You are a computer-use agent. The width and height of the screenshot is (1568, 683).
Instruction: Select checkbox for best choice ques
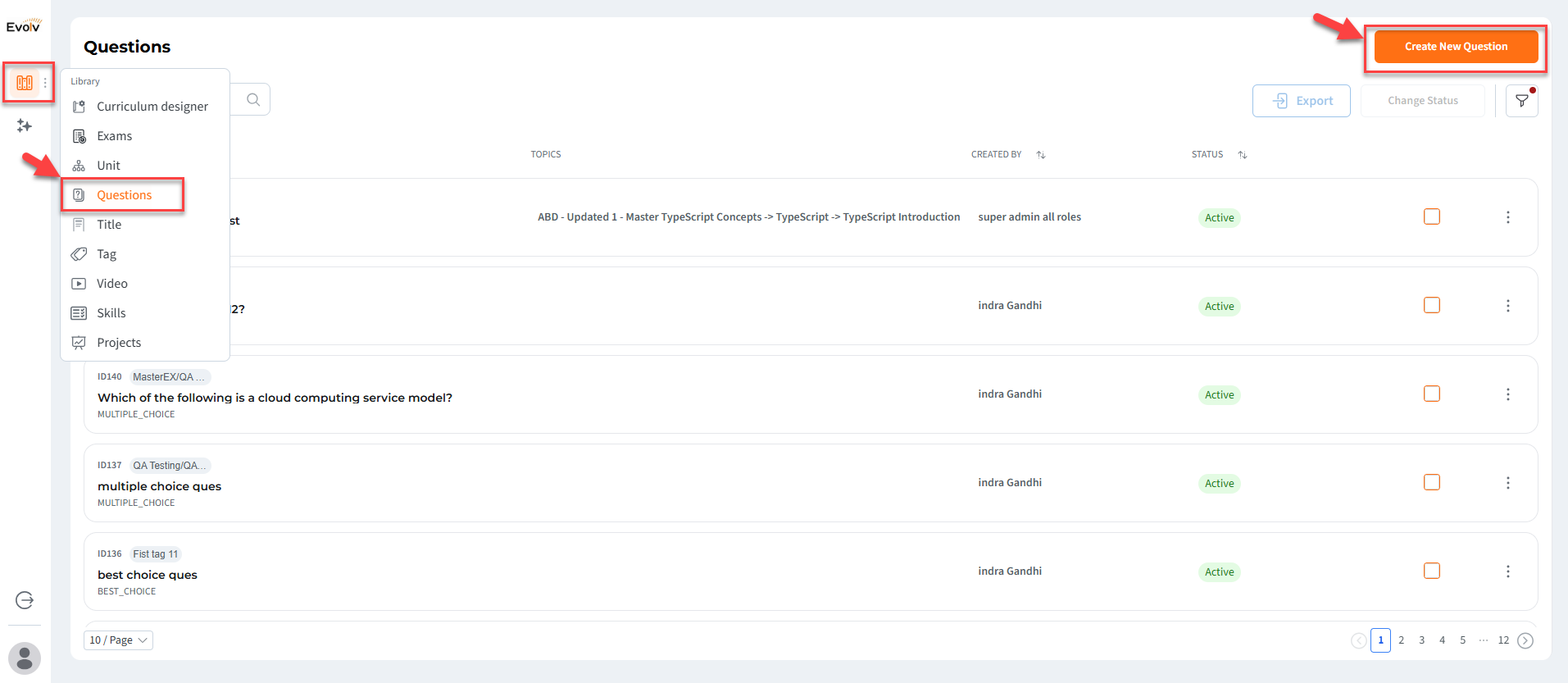tap(1432, 571)
